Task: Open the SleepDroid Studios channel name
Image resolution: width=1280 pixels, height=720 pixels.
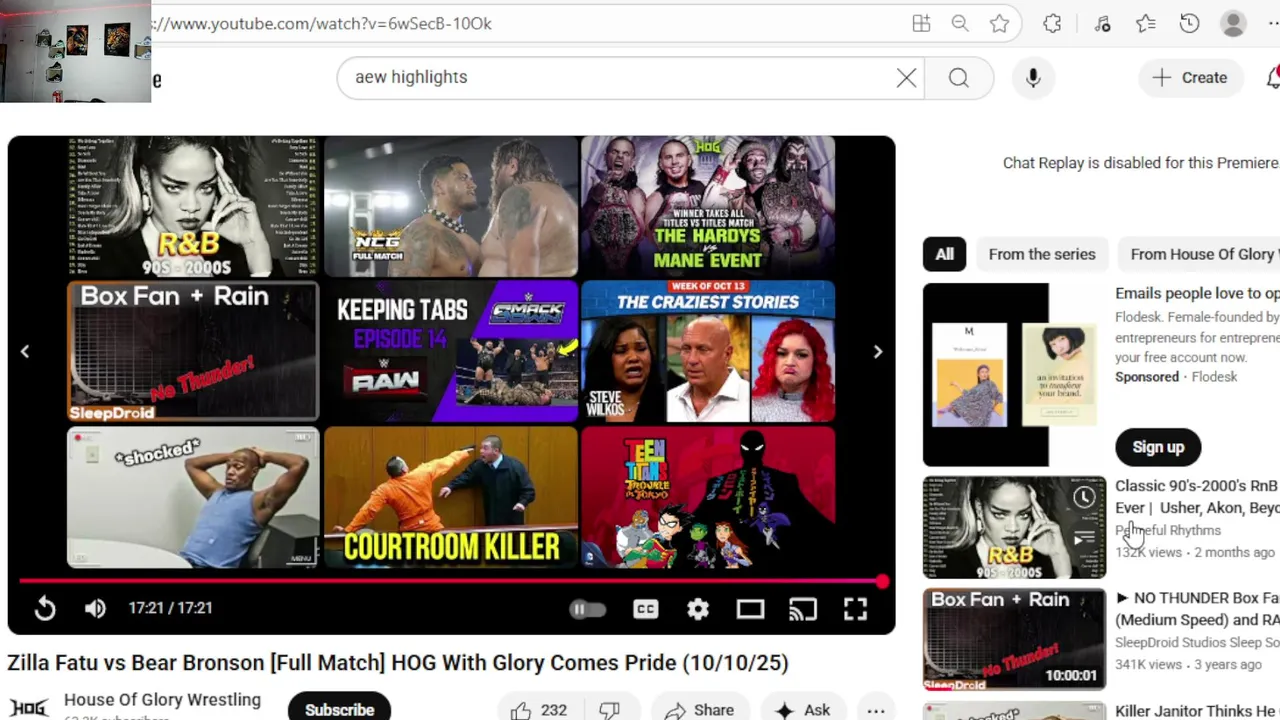Action: (x=1197, y=642)
